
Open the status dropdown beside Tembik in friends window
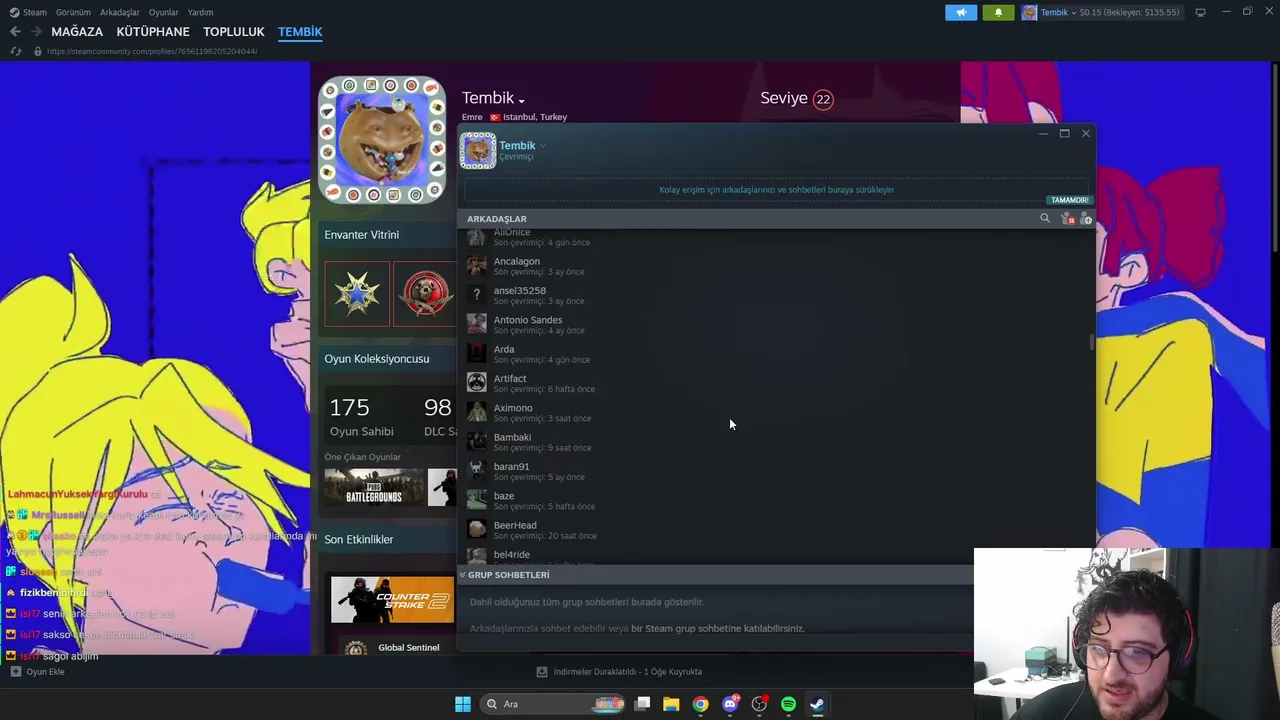[543, 146]
